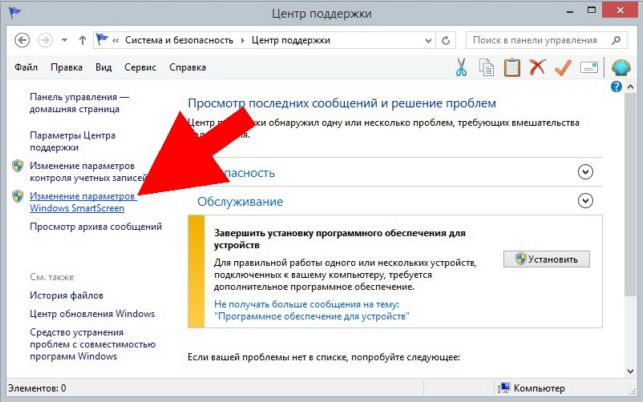
Task: Click Система и безопасность breadcrumb
Action: 179,40
